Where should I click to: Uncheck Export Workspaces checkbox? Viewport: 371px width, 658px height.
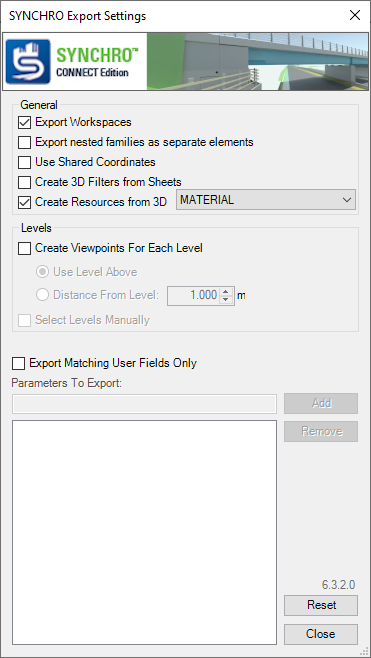click(24, 123)
